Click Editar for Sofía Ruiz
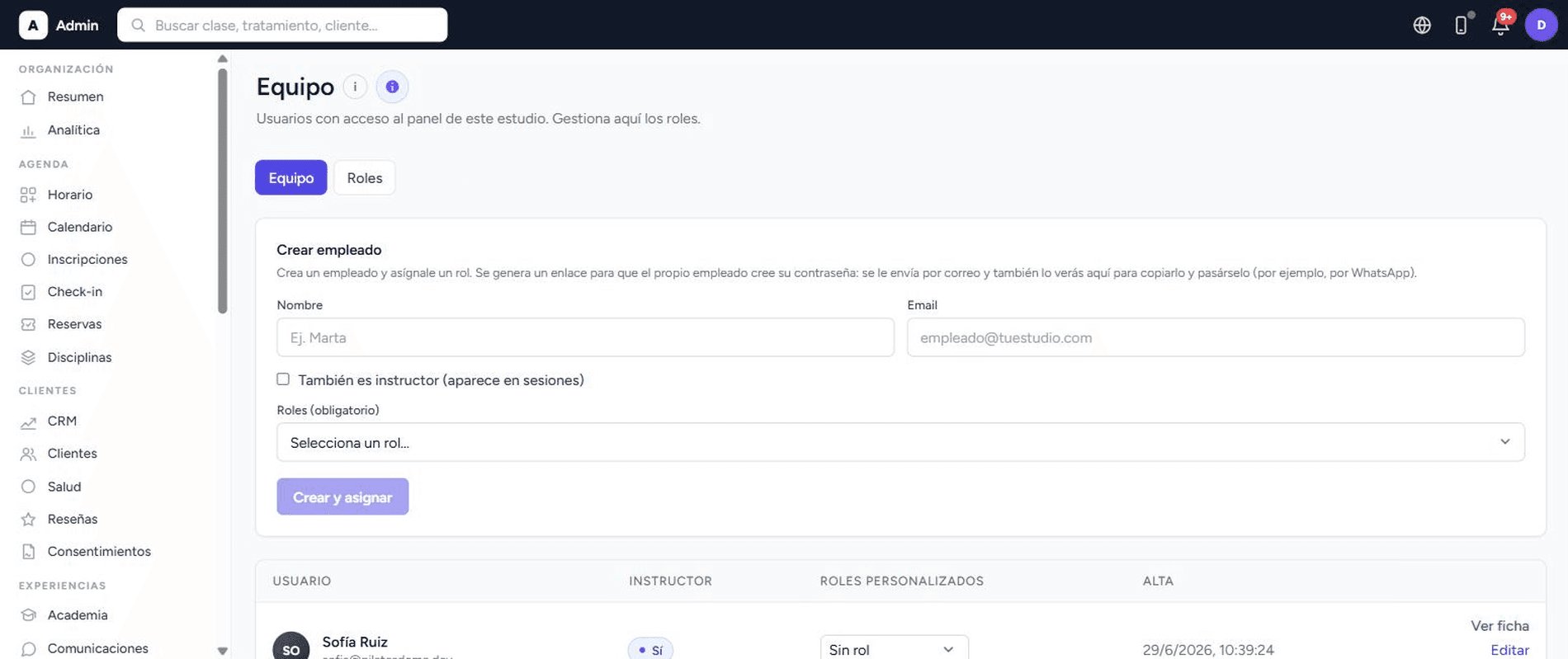Image resolution: width=1568 pixels, height=659 pixels. [x=1509, y=650]
